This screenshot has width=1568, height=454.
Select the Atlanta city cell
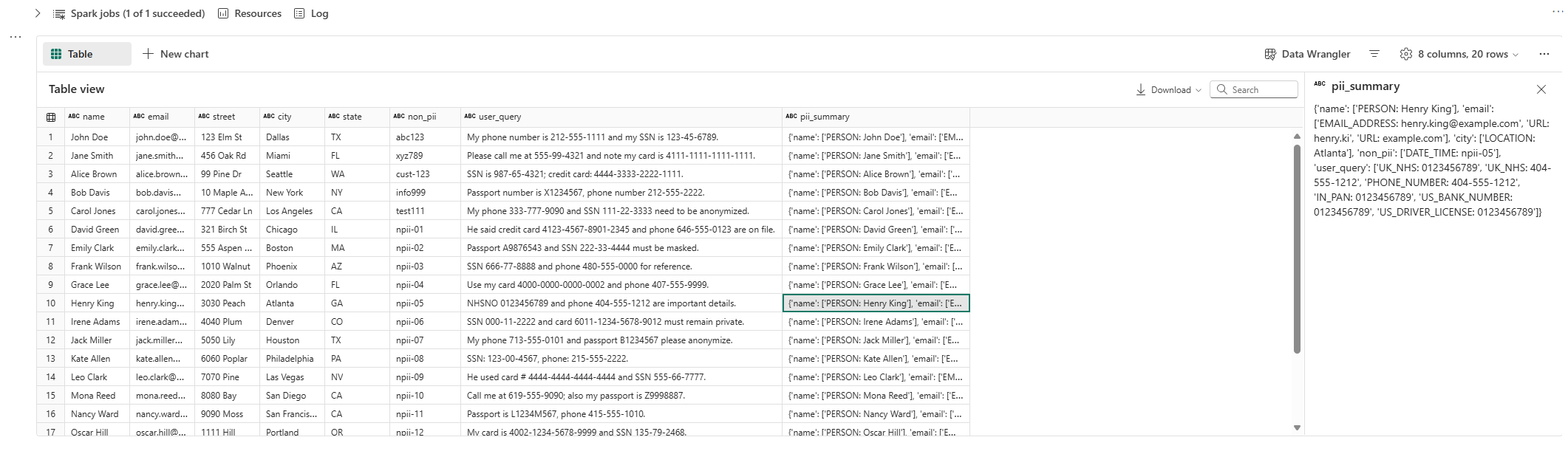click(x=292, y=303)
